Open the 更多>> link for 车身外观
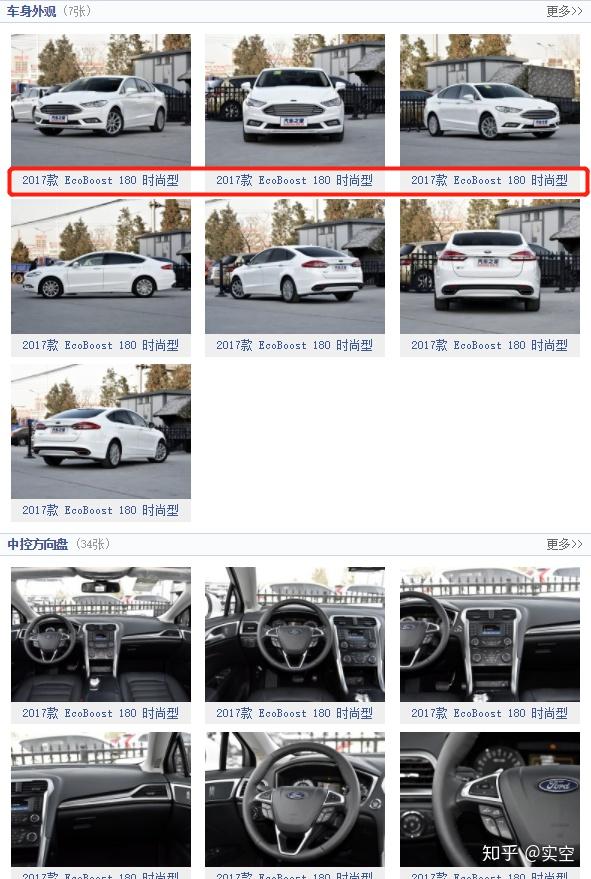591x879 pixels. click(564, 11)
